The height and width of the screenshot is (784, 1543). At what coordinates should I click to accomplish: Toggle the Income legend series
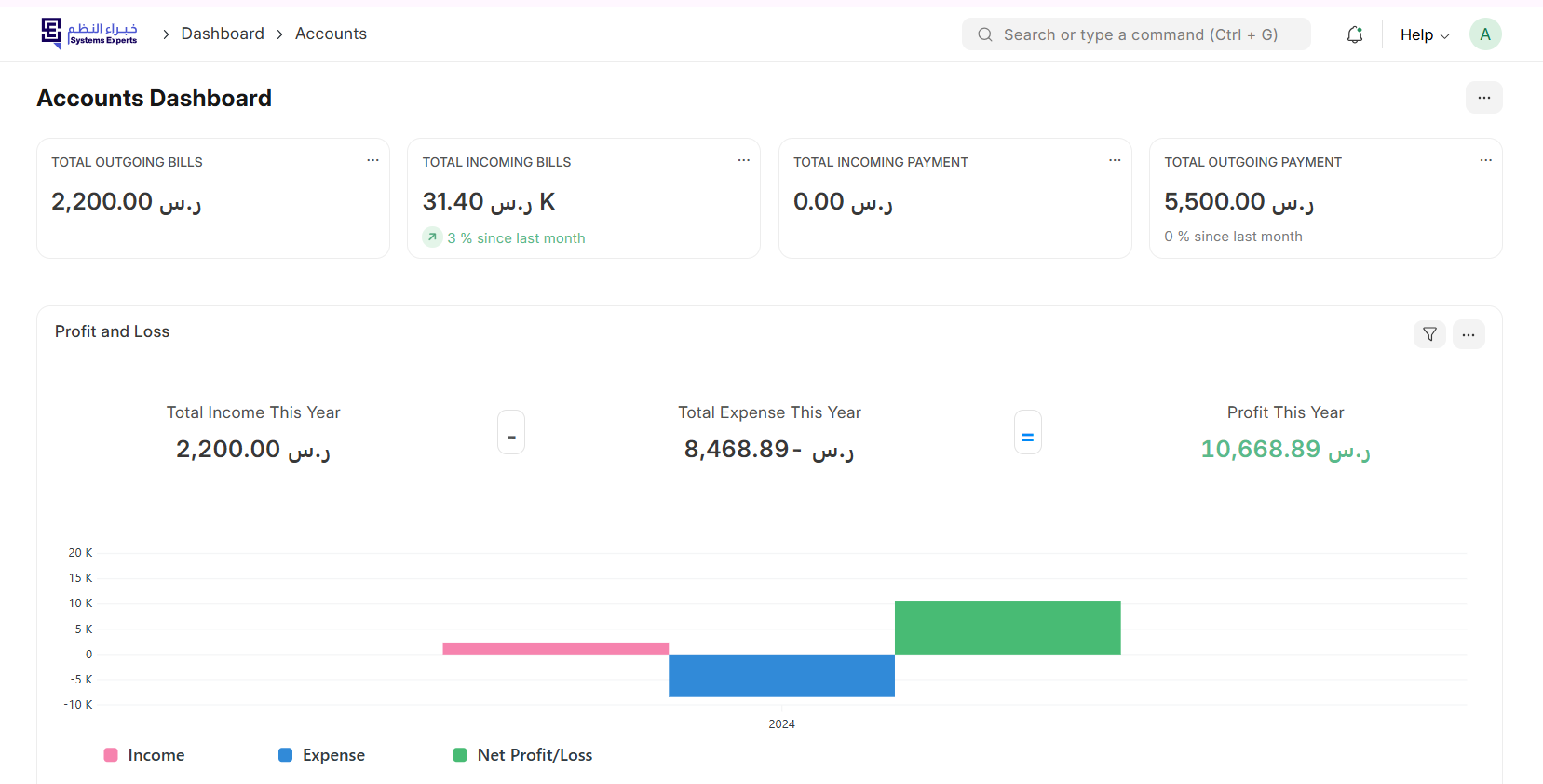[x=144, y=755]
